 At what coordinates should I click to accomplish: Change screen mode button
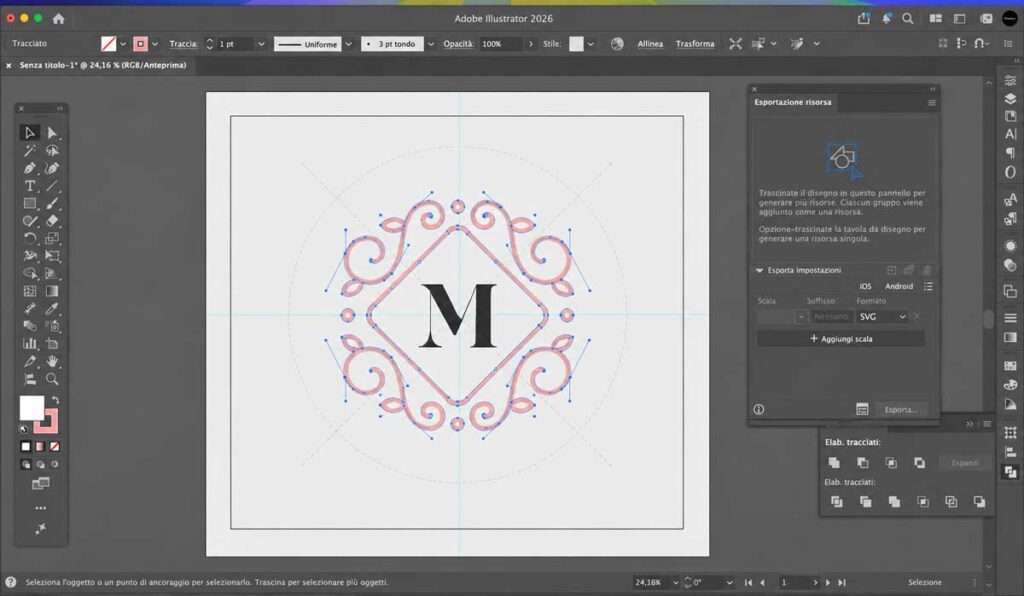(x=40, y=484)
